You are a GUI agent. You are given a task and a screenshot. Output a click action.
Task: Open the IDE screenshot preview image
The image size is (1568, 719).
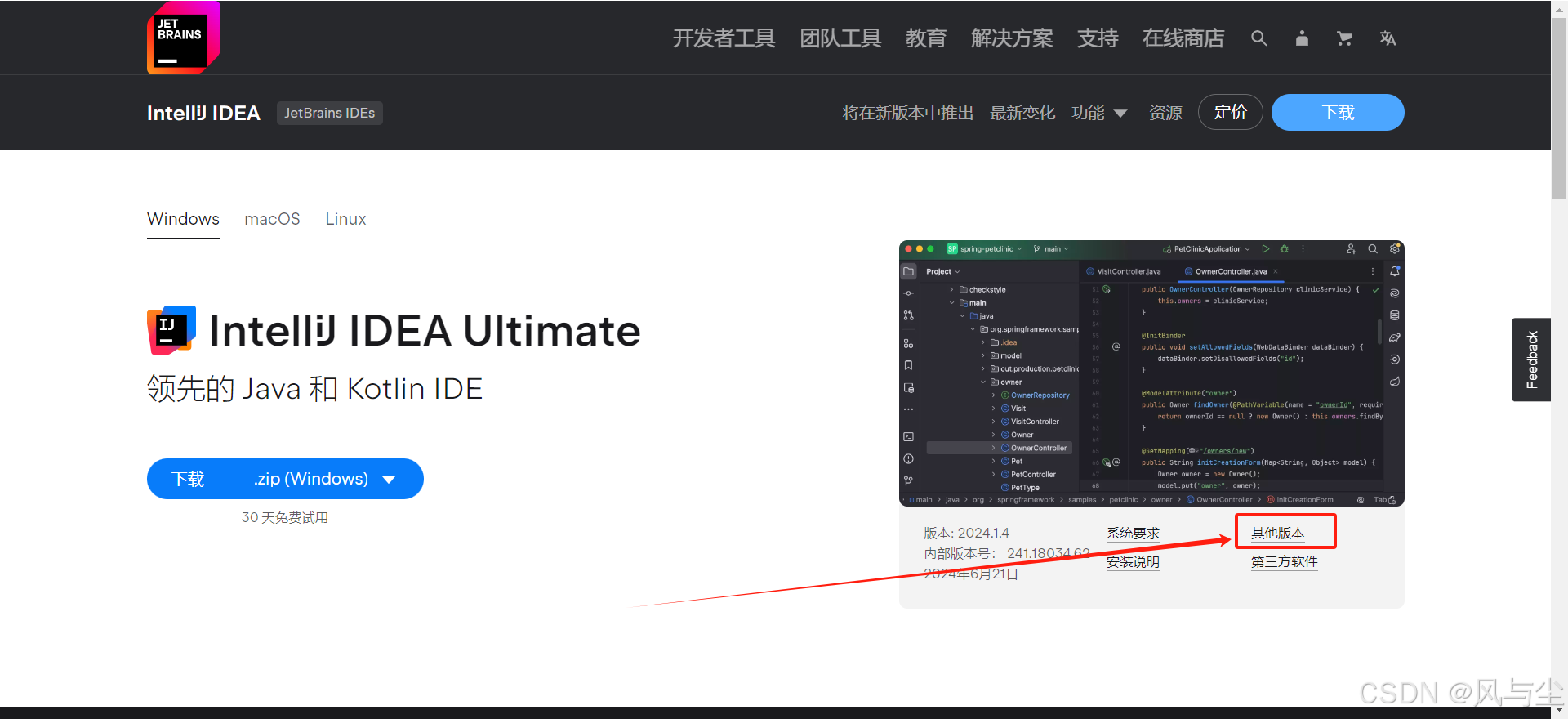1151,373
